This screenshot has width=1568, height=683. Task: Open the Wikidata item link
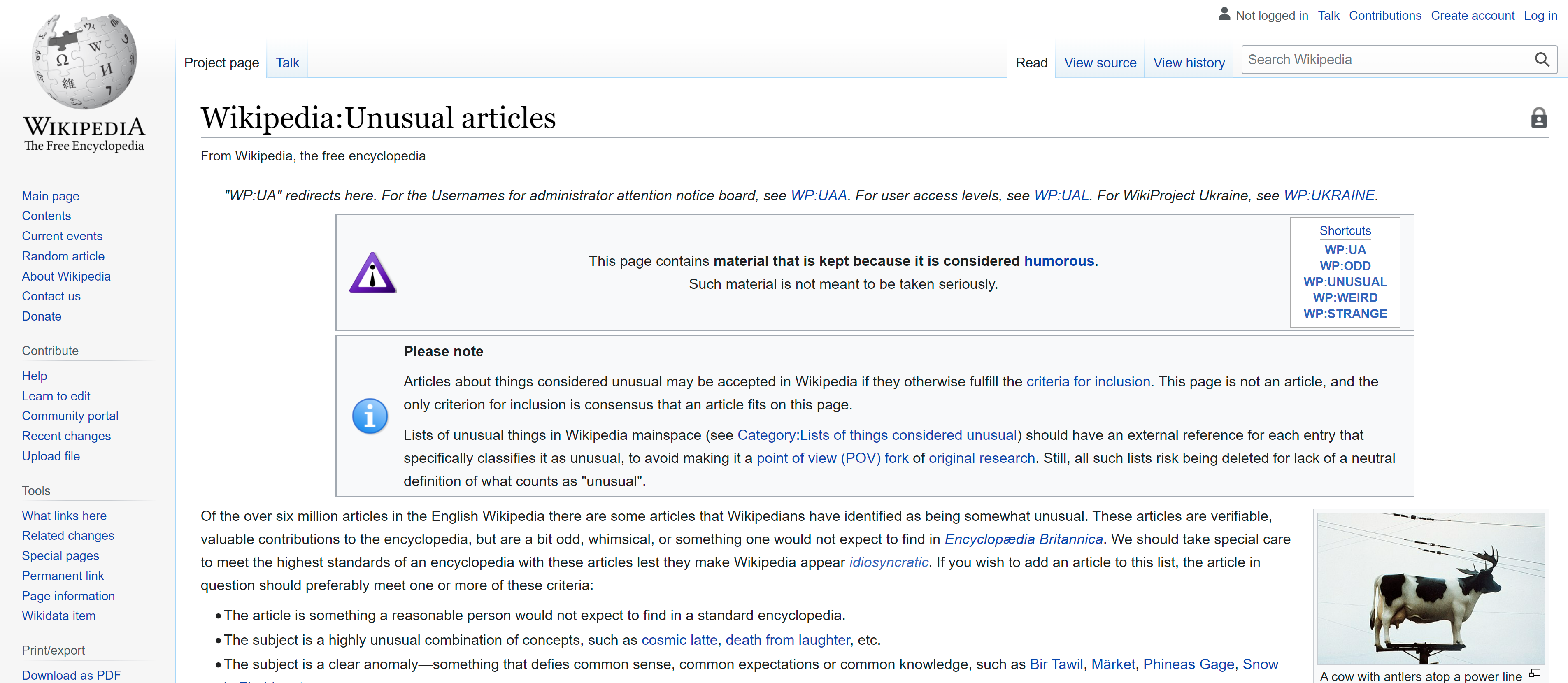point(58,616)
